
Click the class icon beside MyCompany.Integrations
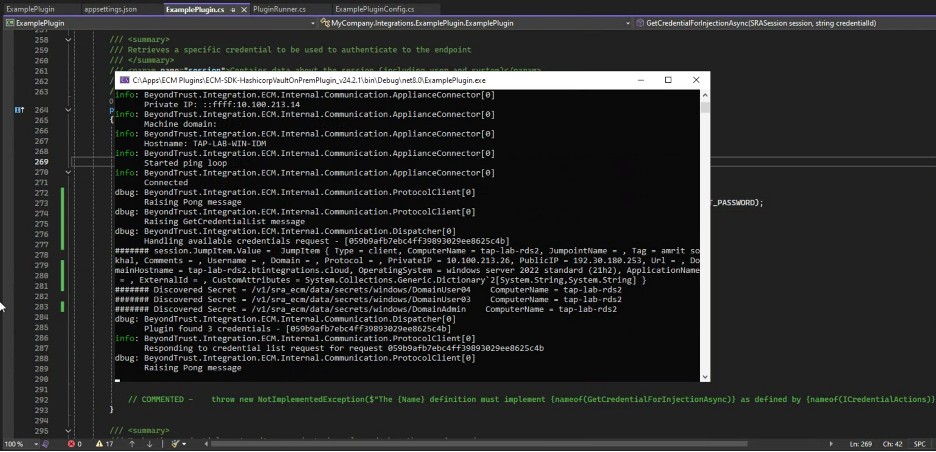coord(325,23)
